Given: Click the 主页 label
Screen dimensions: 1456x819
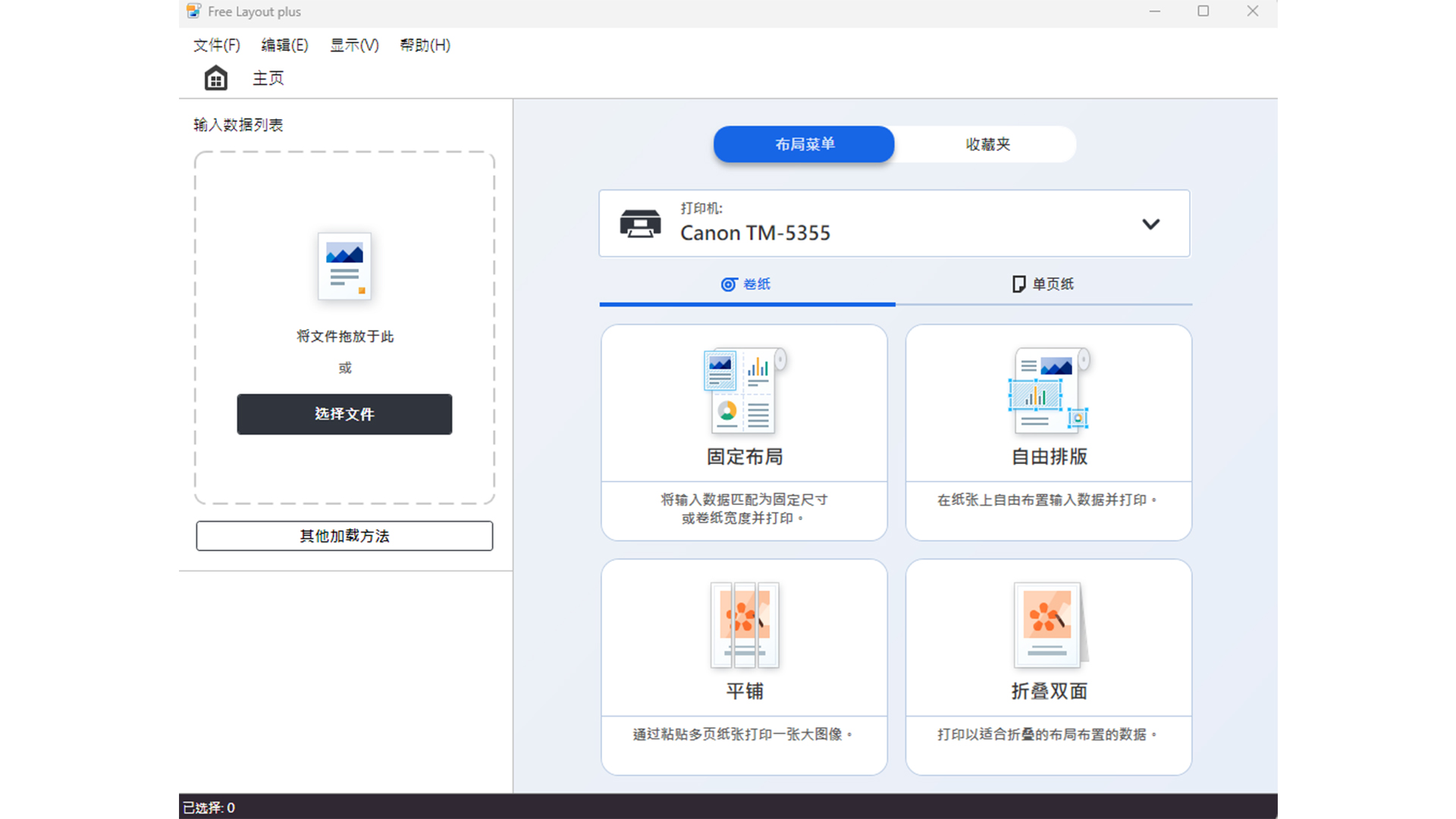Looking at the screenshot, I should click(x=268, y=78).
